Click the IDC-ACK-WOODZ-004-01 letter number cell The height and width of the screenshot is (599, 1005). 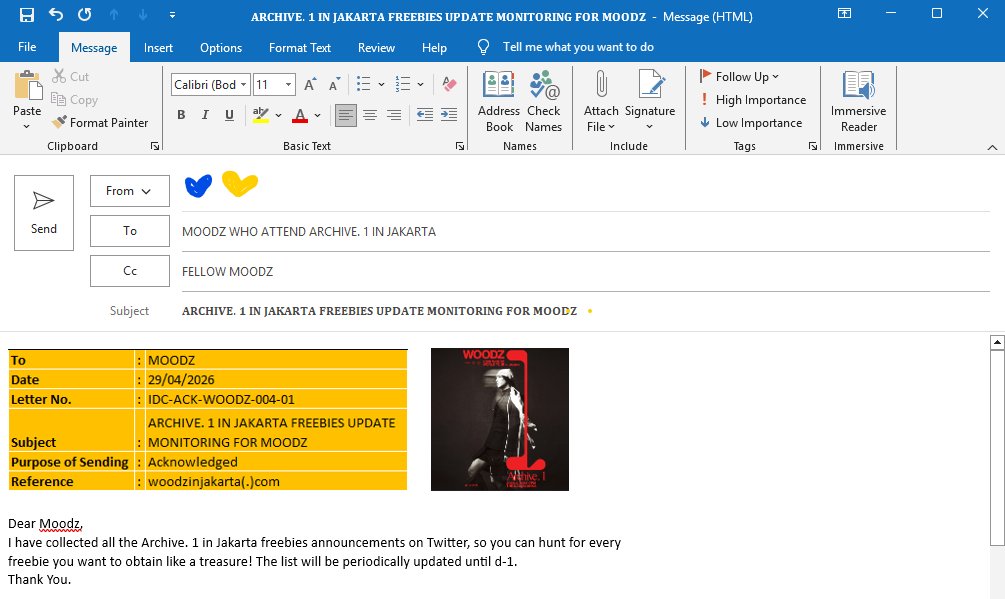click(x=276, y=399)
